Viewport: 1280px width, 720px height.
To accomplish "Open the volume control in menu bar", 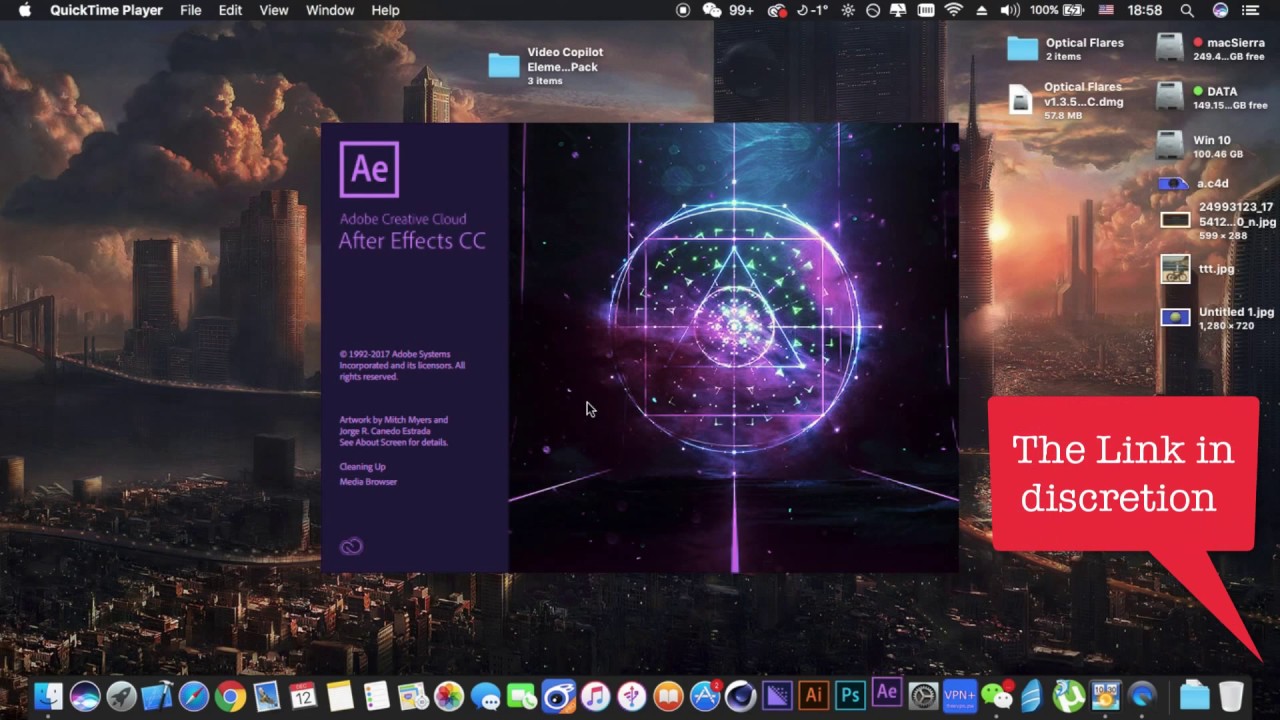I will coord(1010,10).
